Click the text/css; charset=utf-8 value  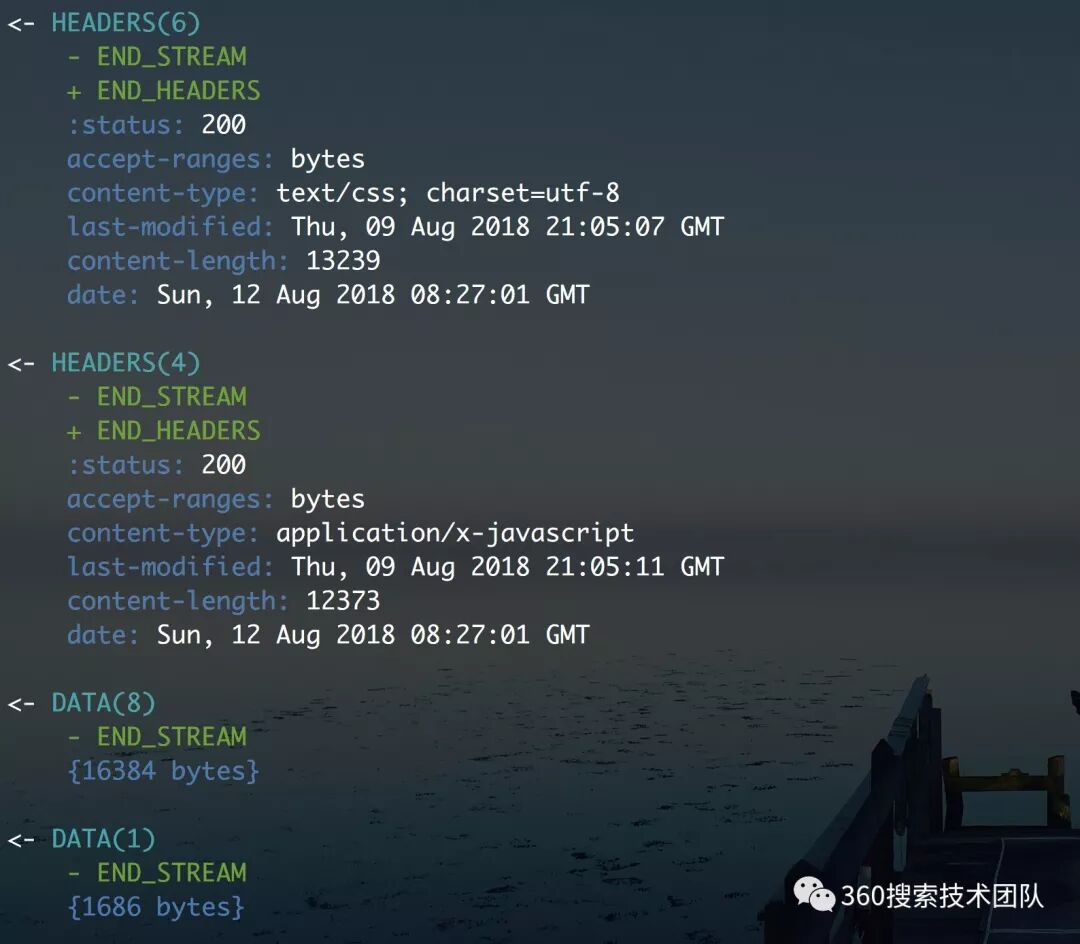click(x=448, y=193)
